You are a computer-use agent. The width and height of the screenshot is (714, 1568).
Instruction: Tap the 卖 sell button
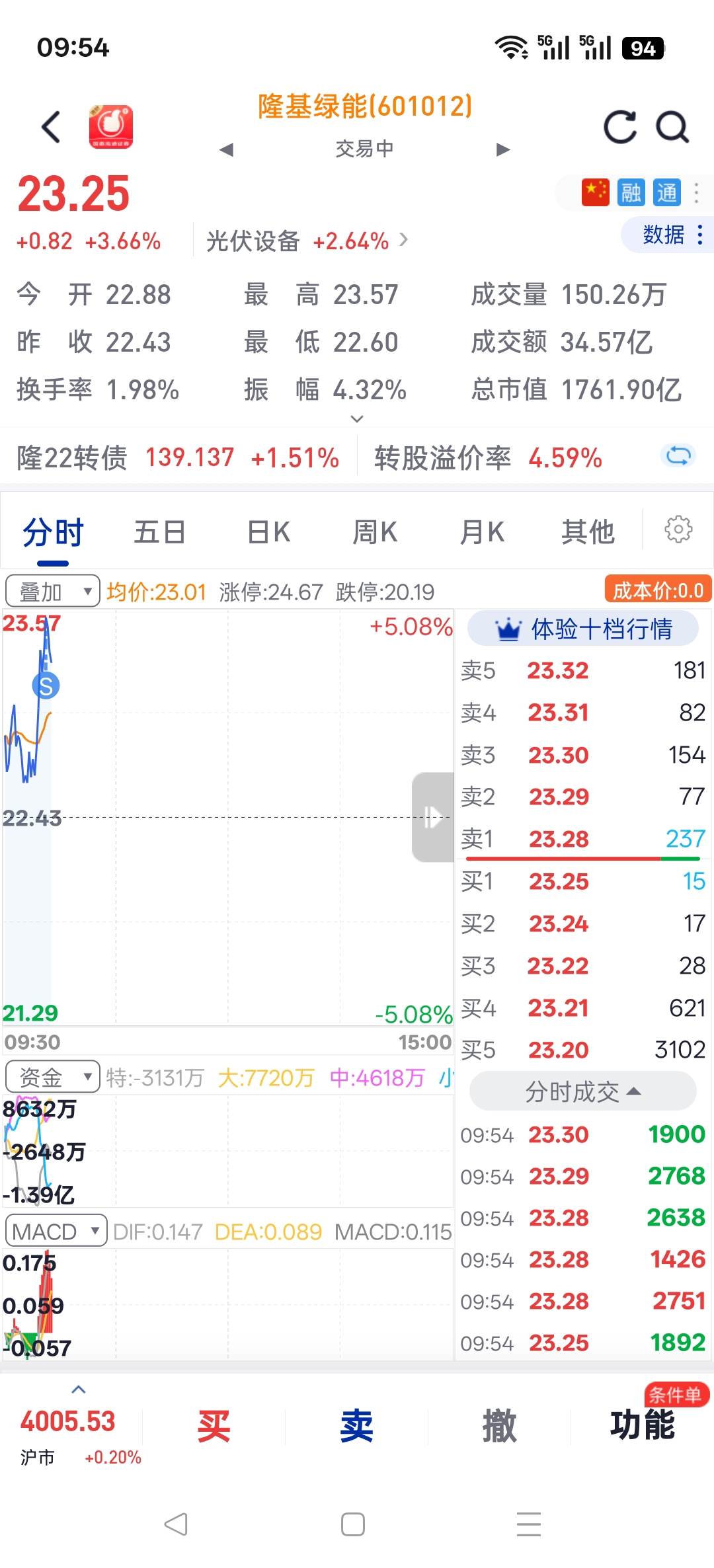click(x=356, y=1427)
